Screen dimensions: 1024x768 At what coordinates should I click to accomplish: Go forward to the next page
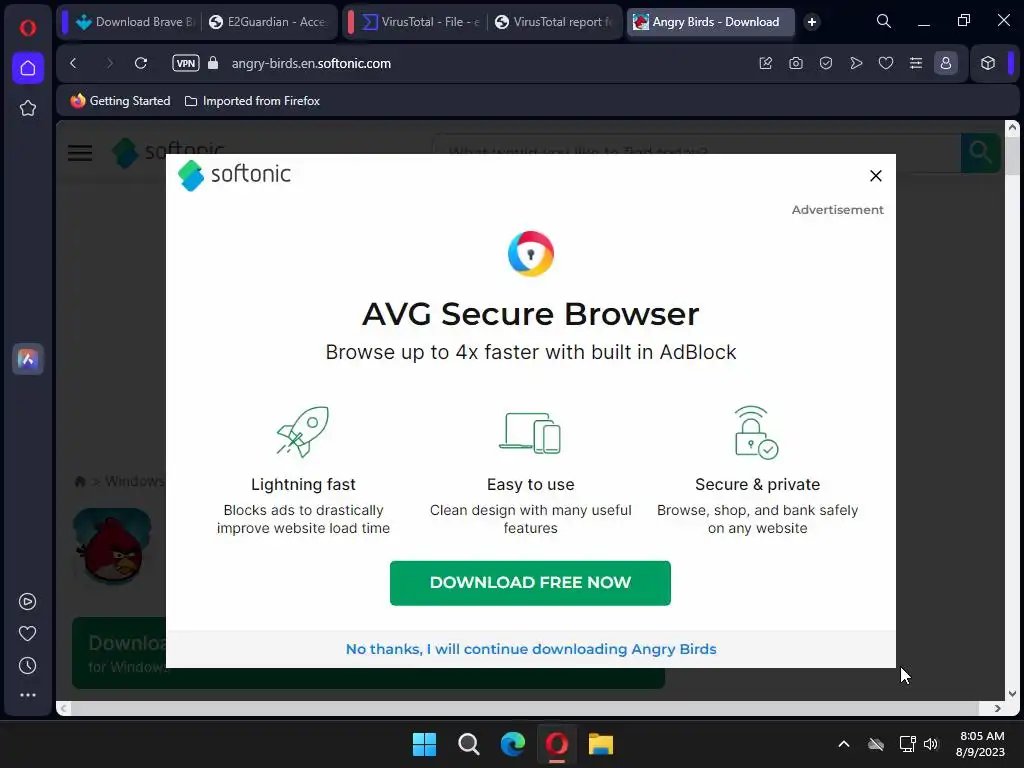108,63
